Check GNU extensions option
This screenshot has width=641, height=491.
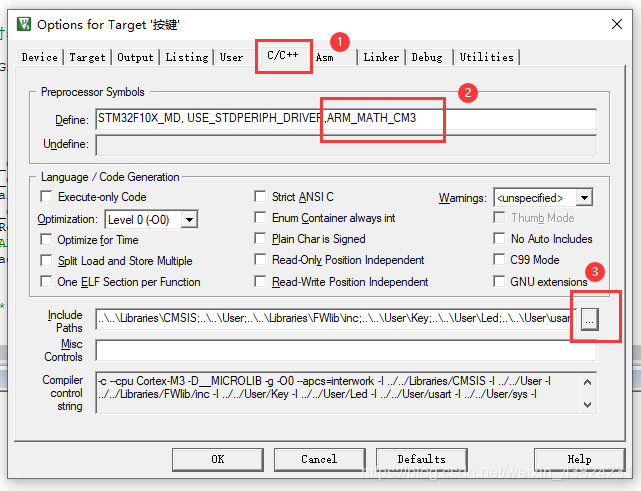(499, 281)
